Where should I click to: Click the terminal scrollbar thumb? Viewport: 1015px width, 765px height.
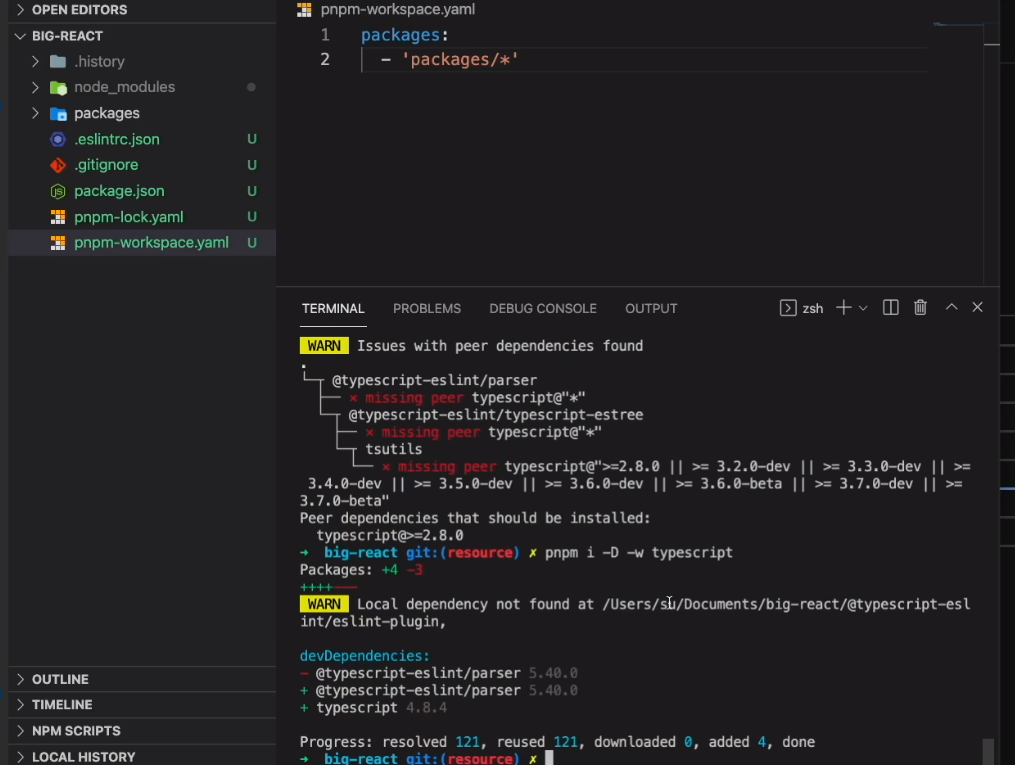pos(988,751)
